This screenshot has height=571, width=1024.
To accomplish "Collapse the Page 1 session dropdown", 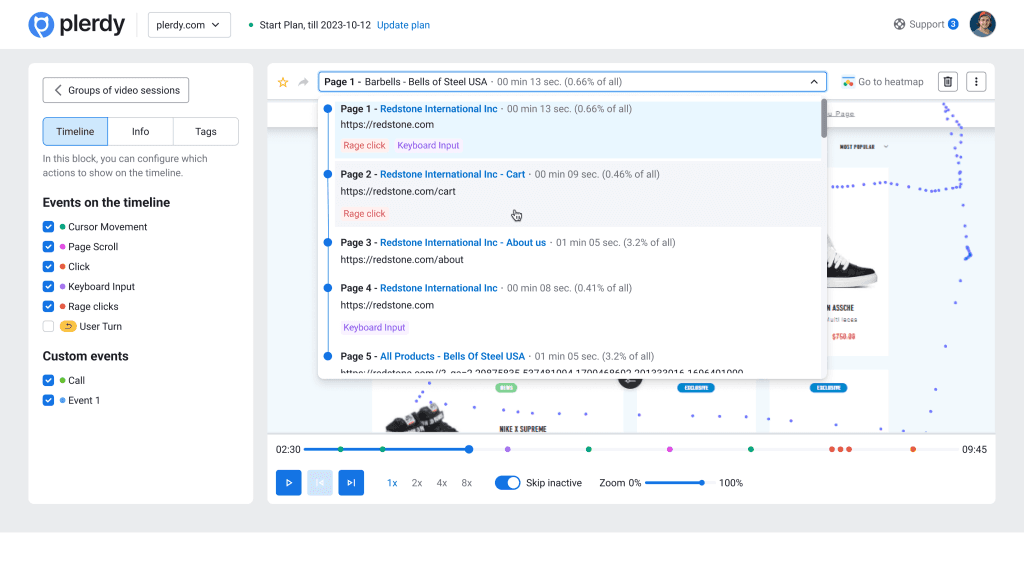I will click(x=813, y=82).
